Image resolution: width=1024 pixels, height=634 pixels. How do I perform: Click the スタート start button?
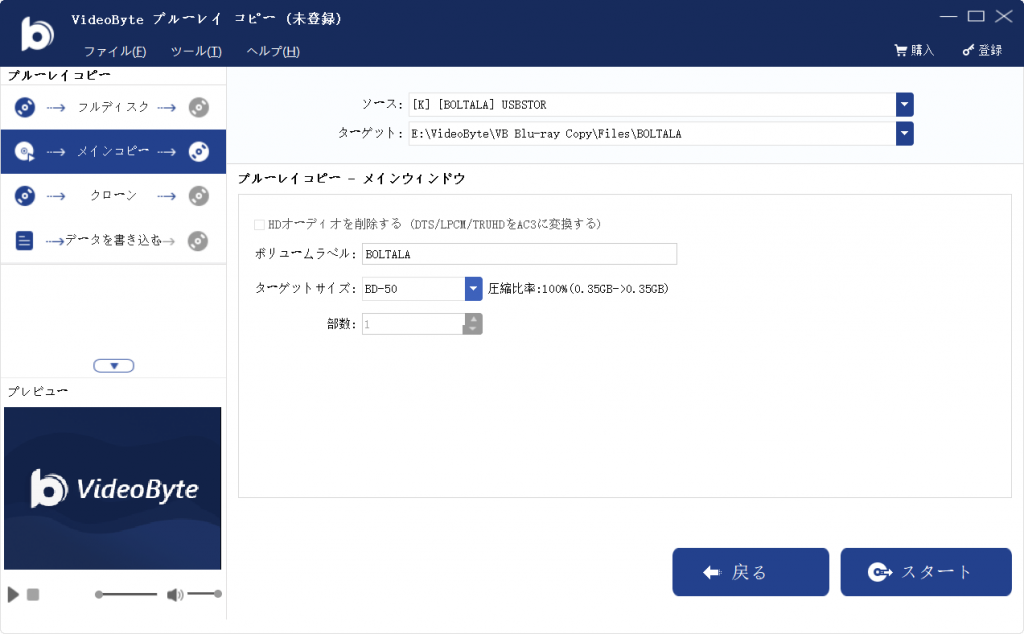(x=925, y=572)
